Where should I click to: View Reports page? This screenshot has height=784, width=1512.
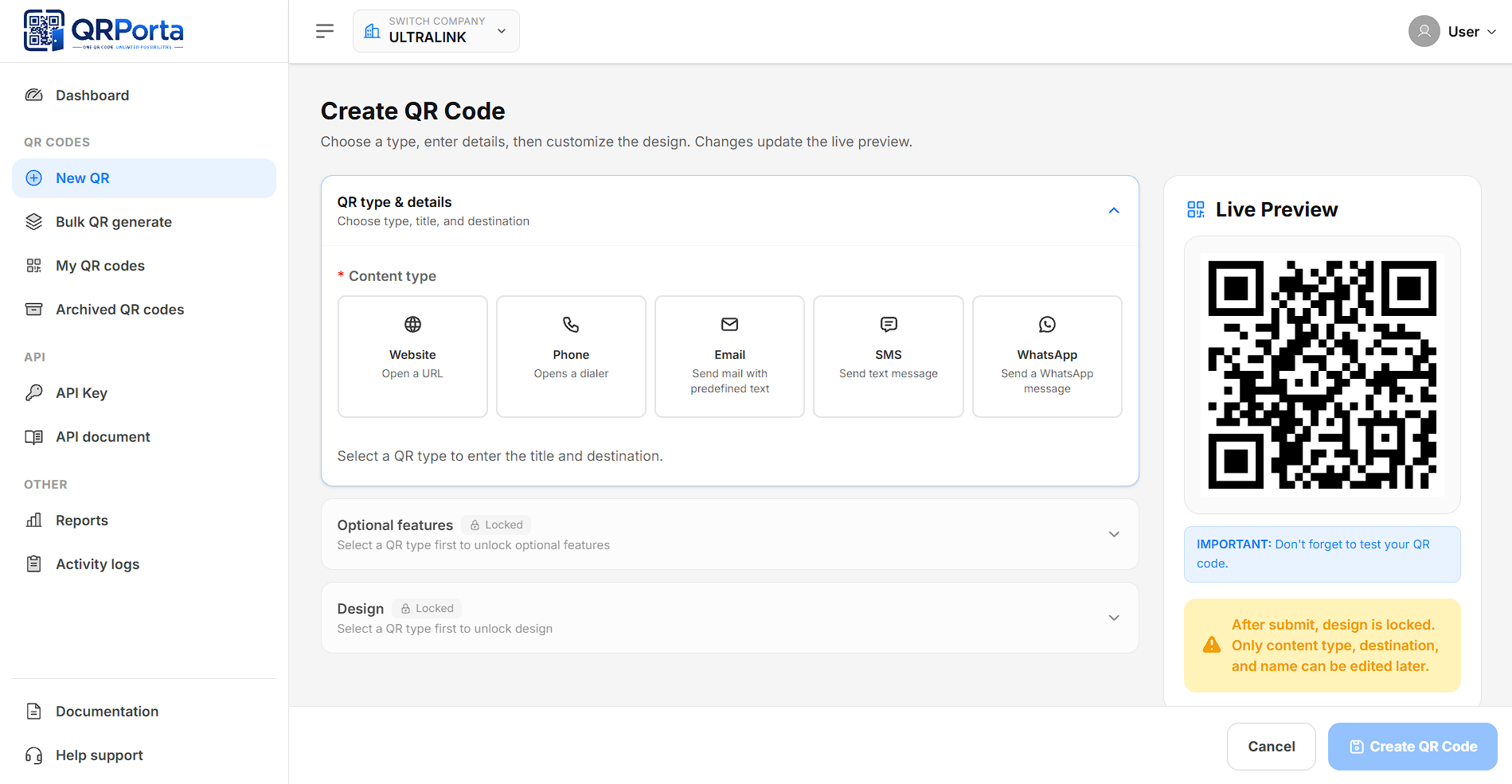pyautogui.click(x=144, y=521)
